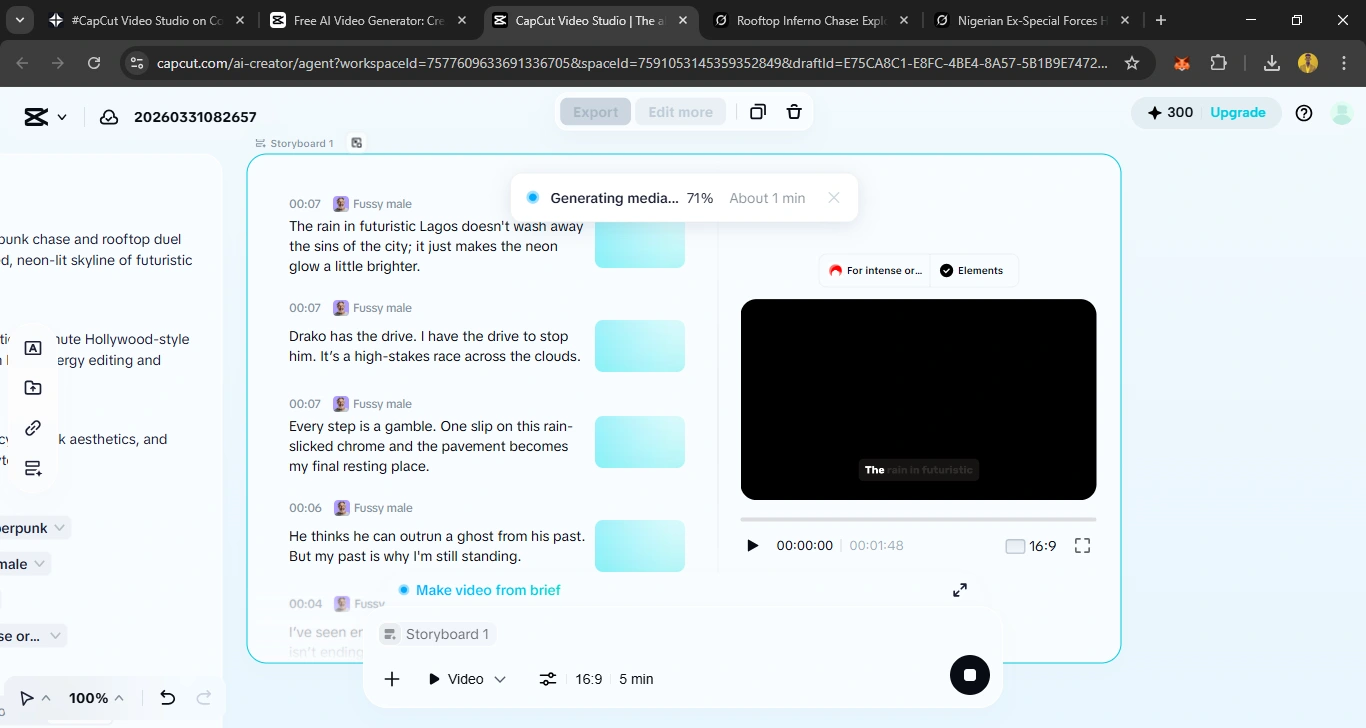The height and width of the screenshot is (728, 1366).
Task: Click the add list icon in sidebar
Action: click(33, 468)
